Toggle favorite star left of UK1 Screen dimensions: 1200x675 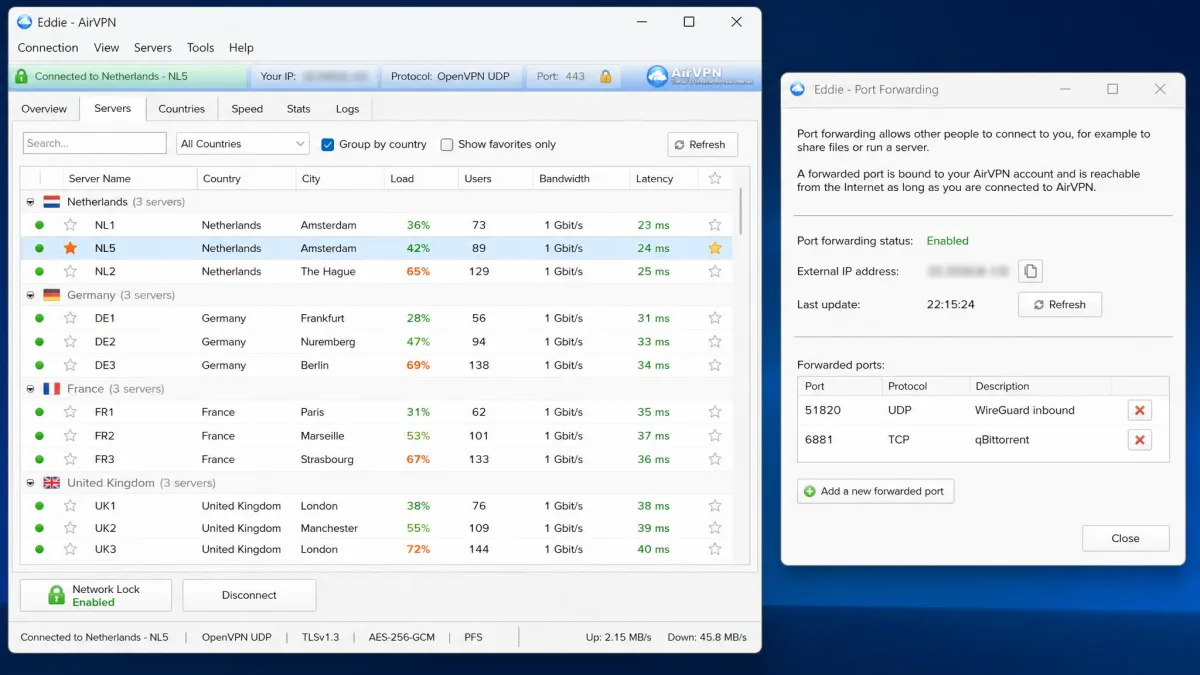70,506
